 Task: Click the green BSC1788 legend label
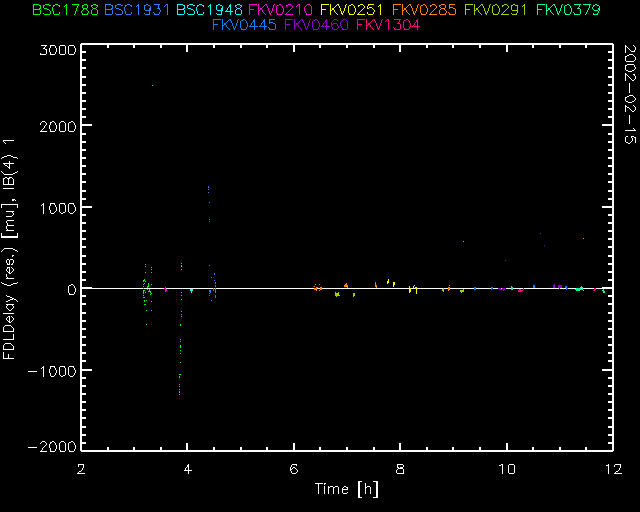click(x=65, y=10)
